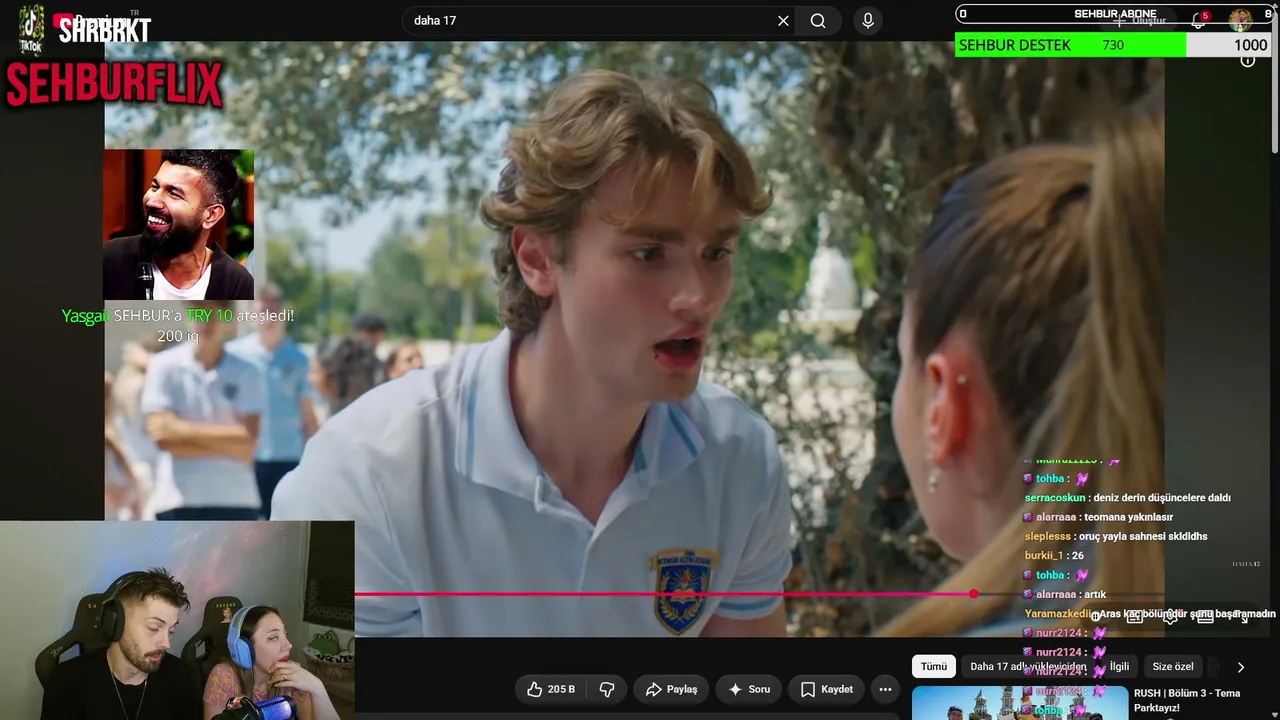Click chat message 'teomana yakınlasır'
Screen dimensions: 1280x720
coord(1128,517)
